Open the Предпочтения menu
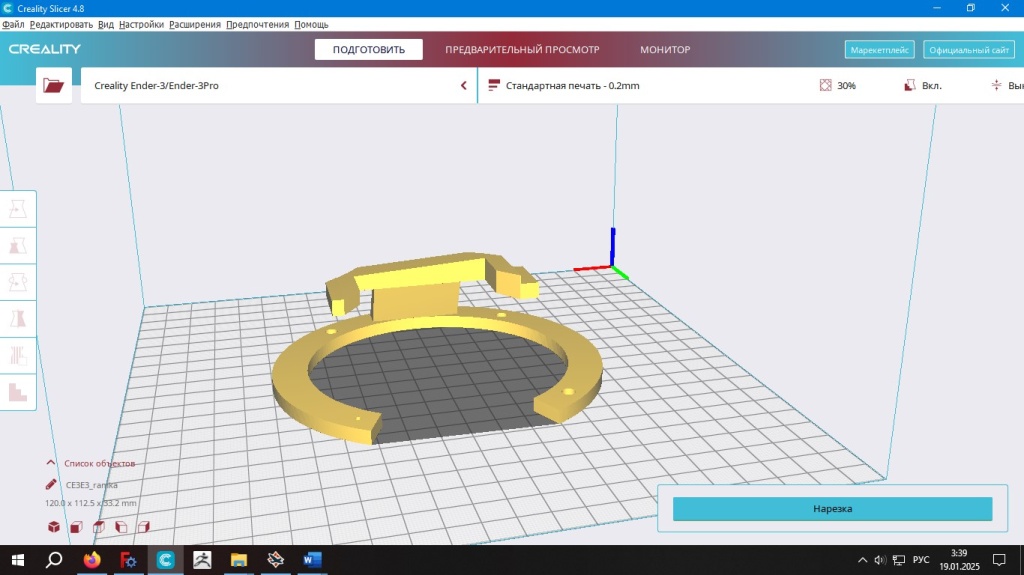This screenshot has width=1024, height=575. pyautogui.click(x=257, y=24)
